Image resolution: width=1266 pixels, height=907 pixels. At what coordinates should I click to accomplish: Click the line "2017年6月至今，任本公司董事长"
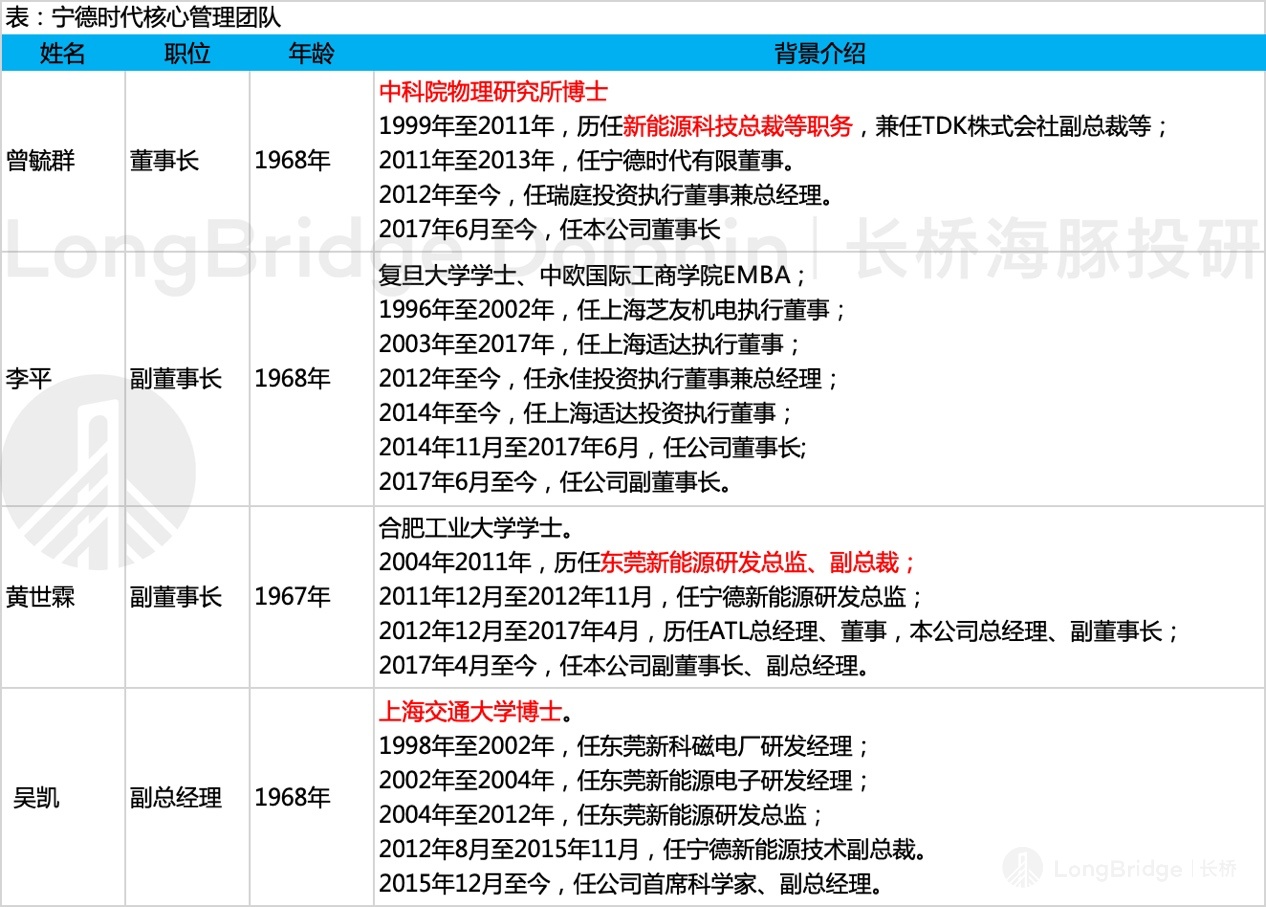click(550, 230)
